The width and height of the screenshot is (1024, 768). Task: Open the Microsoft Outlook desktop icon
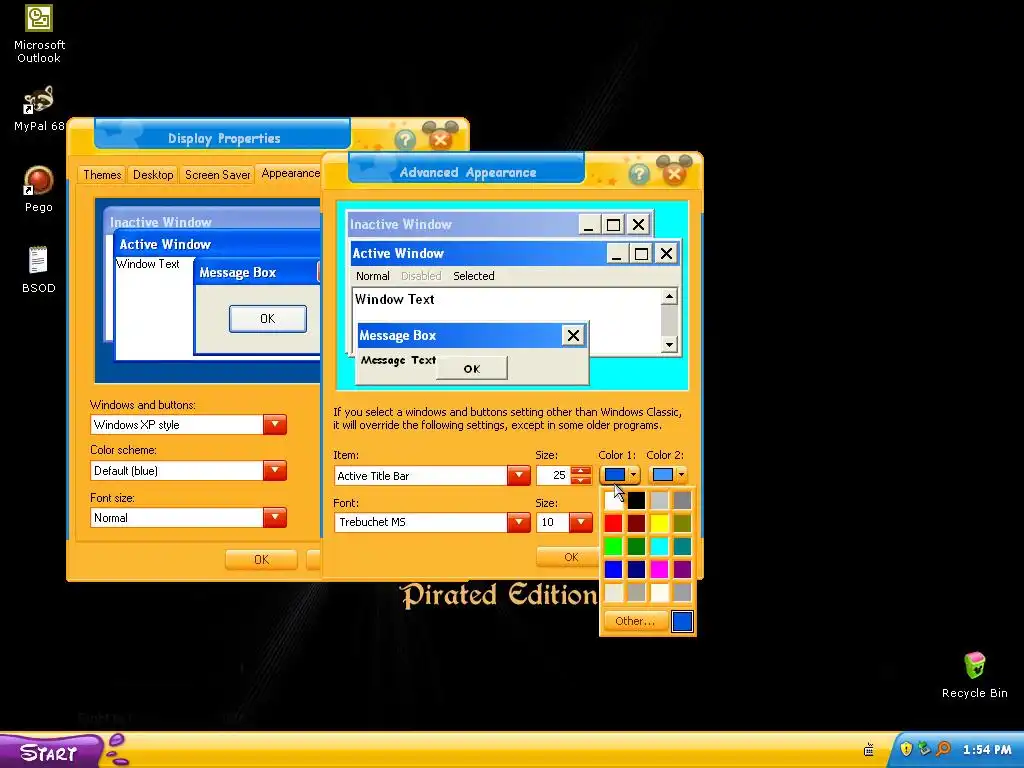coord(39,33)
